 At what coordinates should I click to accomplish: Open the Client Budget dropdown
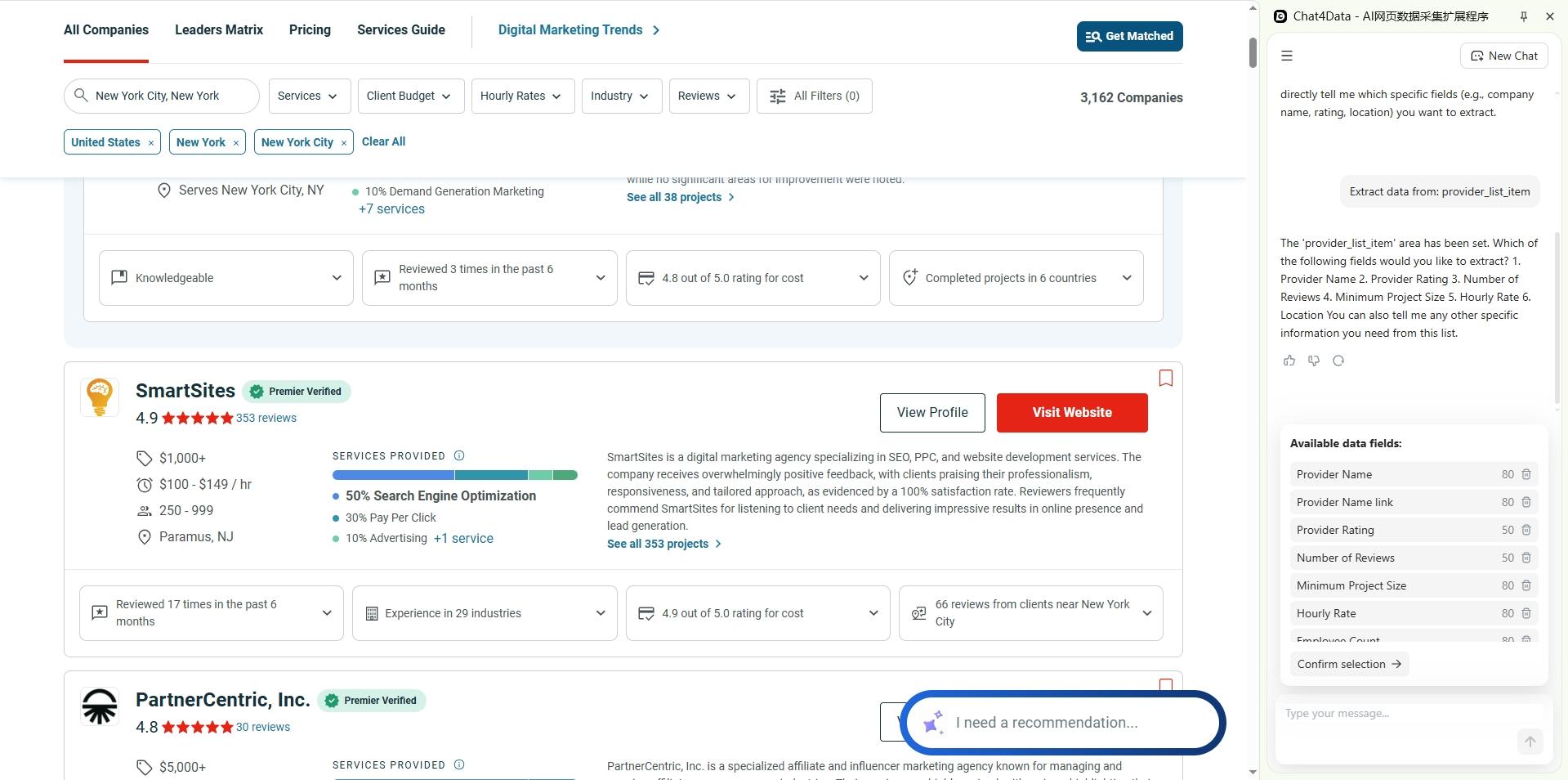point(409,96)
